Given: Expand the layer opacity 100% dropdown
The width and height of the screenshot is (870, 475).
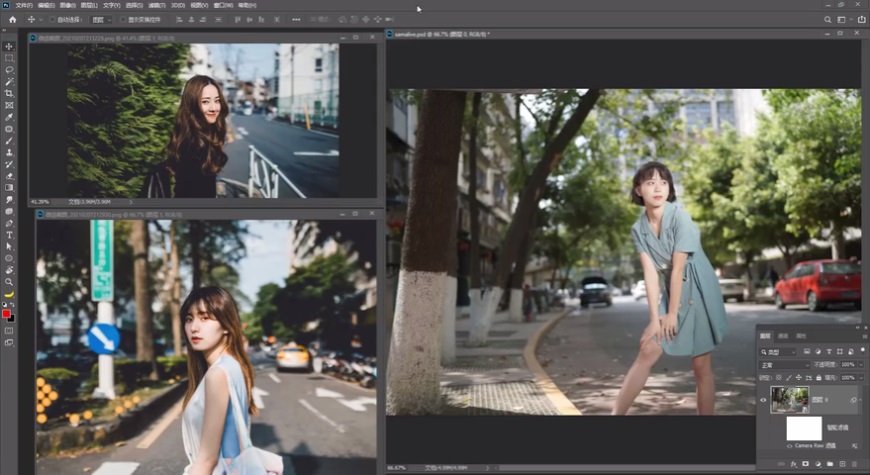Looking at the screenshot, I should click(x=861, y=364).
